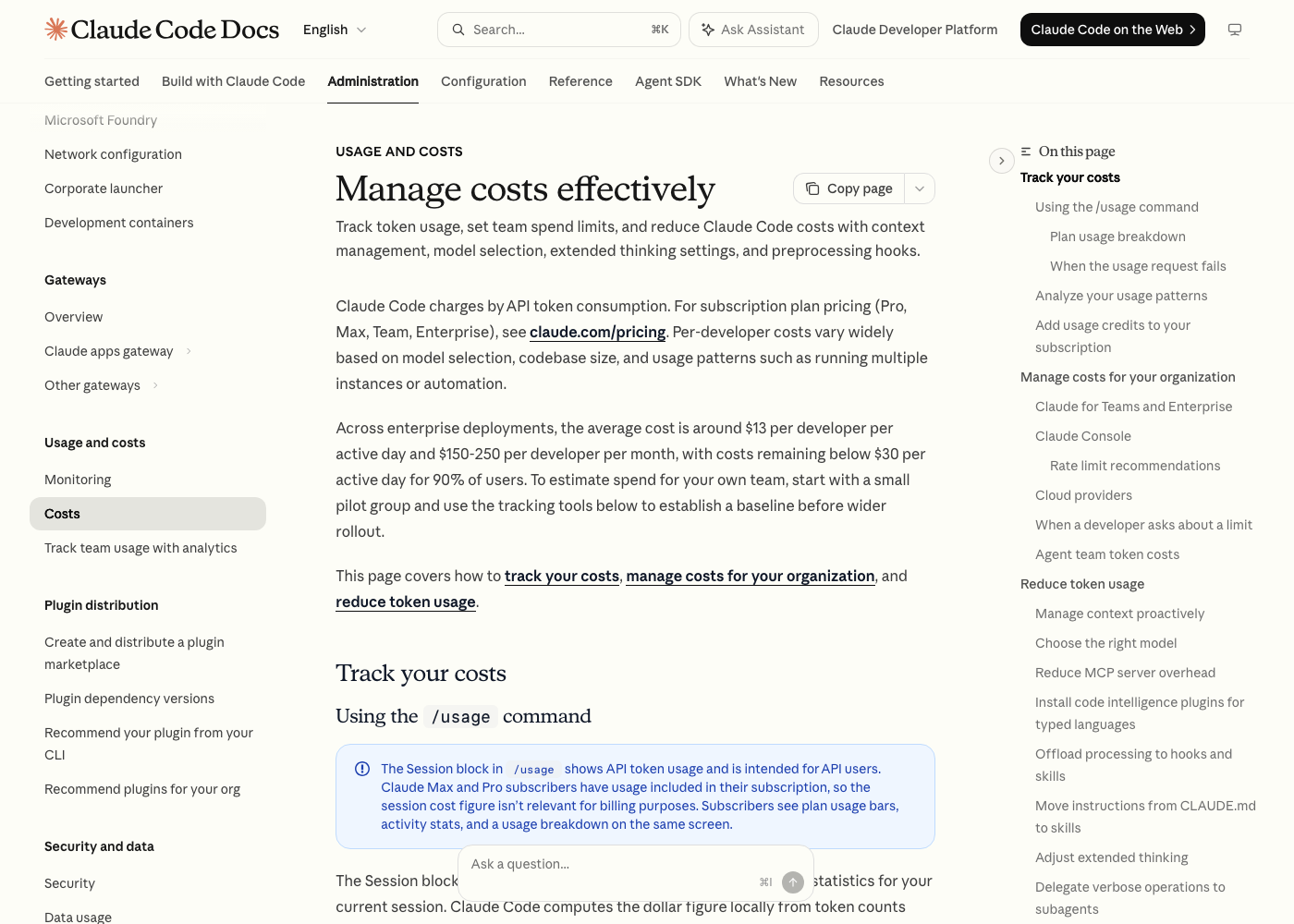The width and height of the screenshot is (1294, 924).
Task: Click the Ask Assistant button
Action: coord(753,30)
